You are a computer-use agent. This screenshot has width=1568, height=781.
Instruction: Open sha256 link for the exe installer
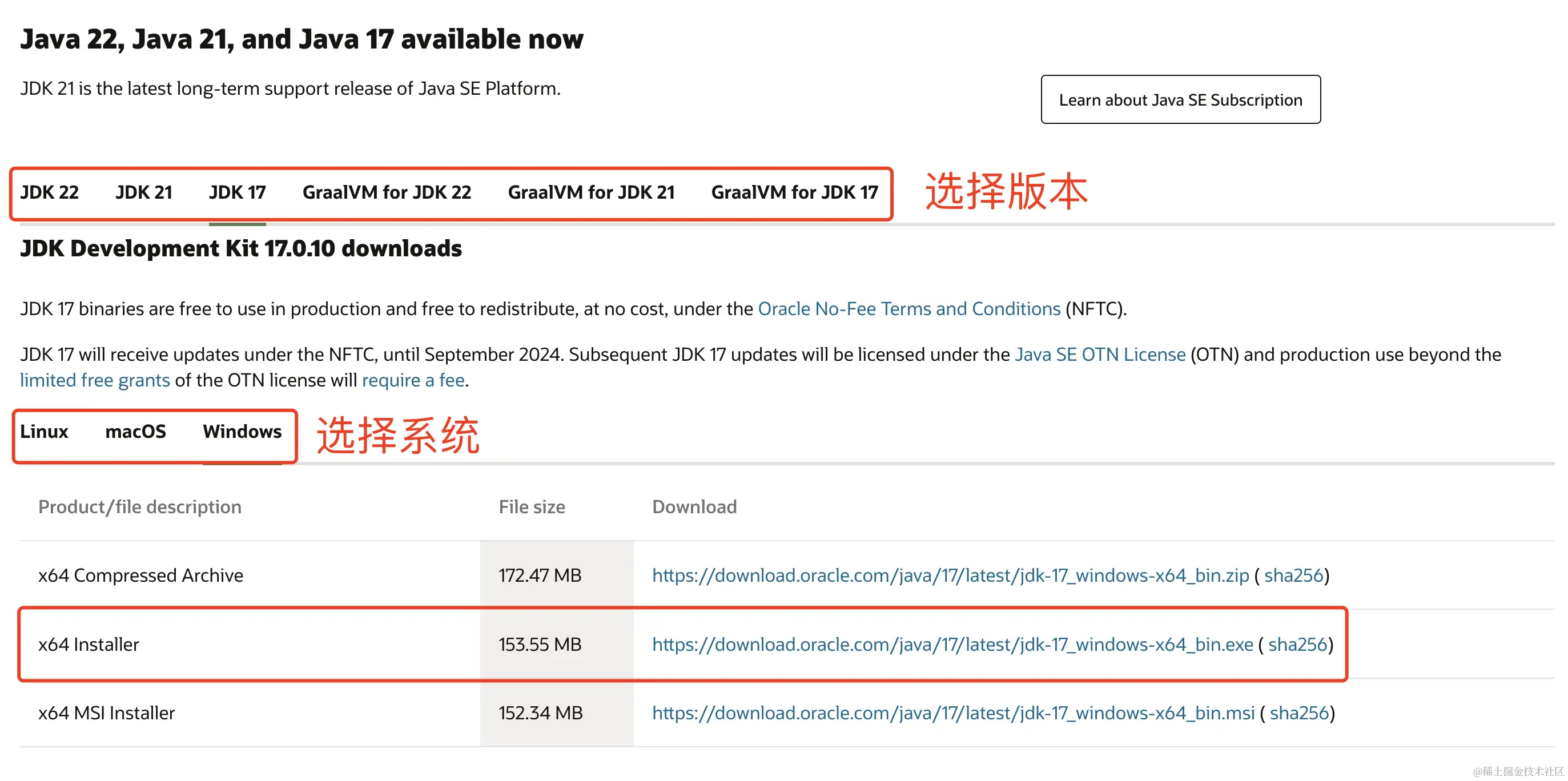click(1297, 644)
